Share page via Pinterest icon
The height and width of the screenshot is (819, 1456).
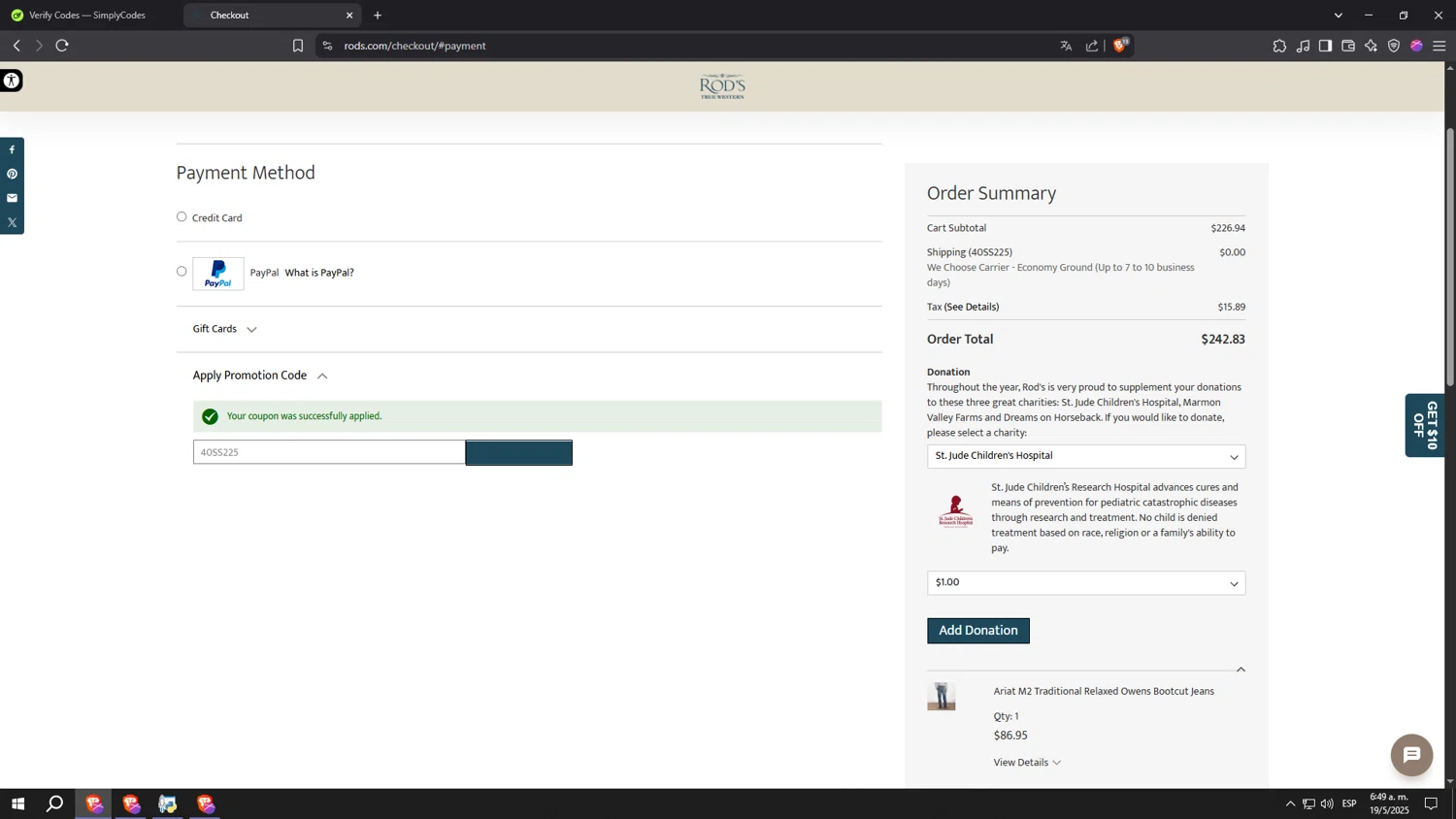click(12, 174)
